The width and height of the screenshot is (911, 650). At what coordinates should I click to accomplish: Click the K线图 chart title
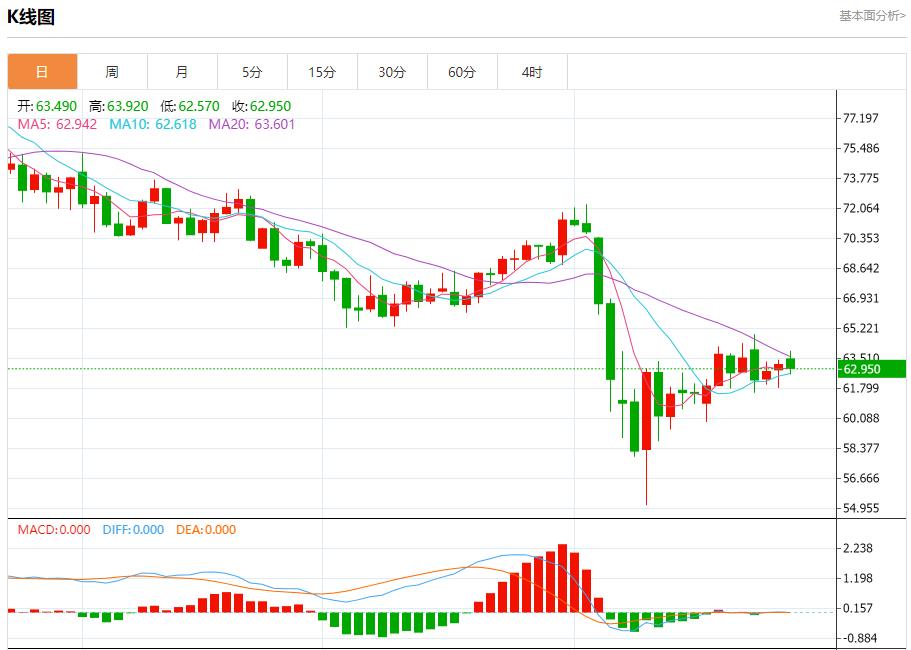point(31,17)
